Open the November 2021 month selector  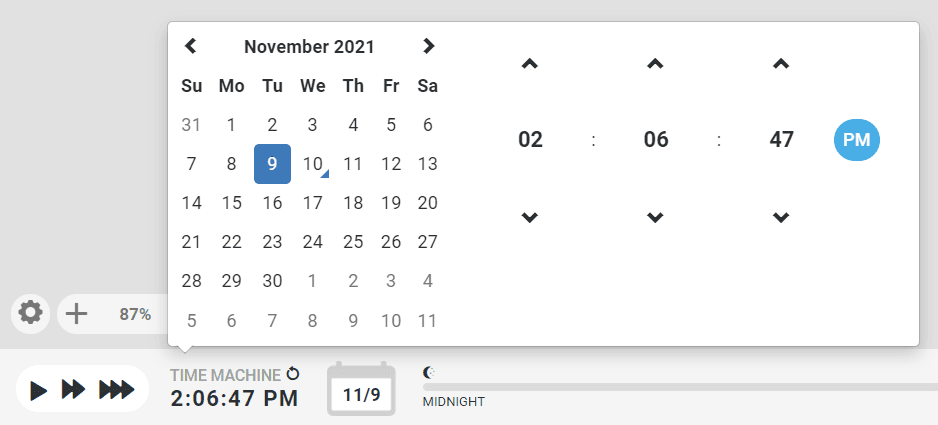309,47
